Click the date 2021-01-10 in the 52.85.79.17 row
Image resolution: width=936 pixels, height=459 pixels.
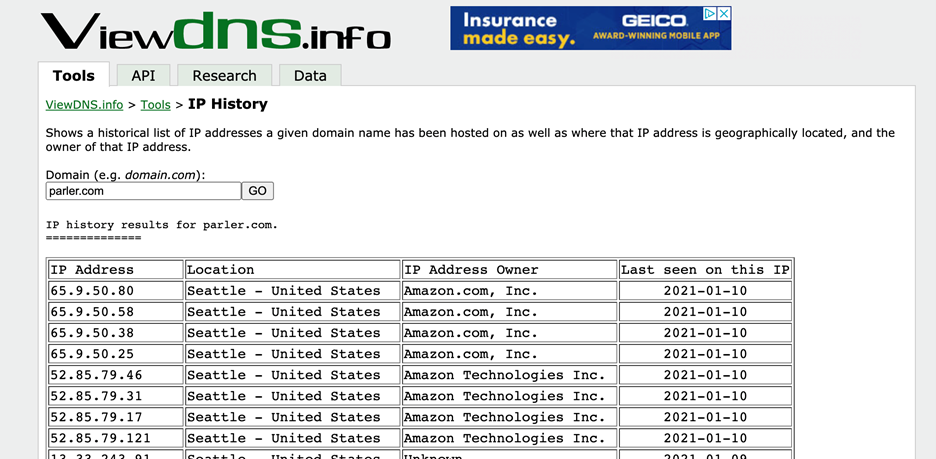pyautogui.click(x=706, y=417)
